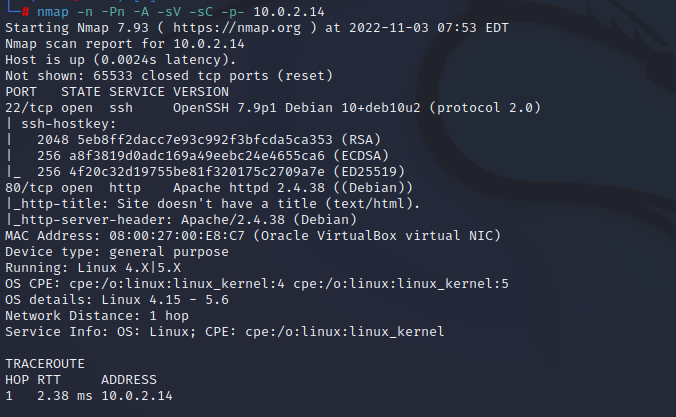The image size is (676, 417).
Task: Click the RSA host key fingerprint
Action: (x=180, y=139)
